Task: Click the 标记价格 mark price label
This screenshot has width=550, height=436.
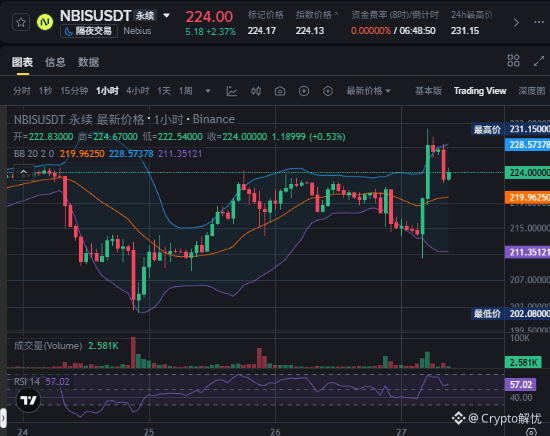Action: tap(266, 15)
